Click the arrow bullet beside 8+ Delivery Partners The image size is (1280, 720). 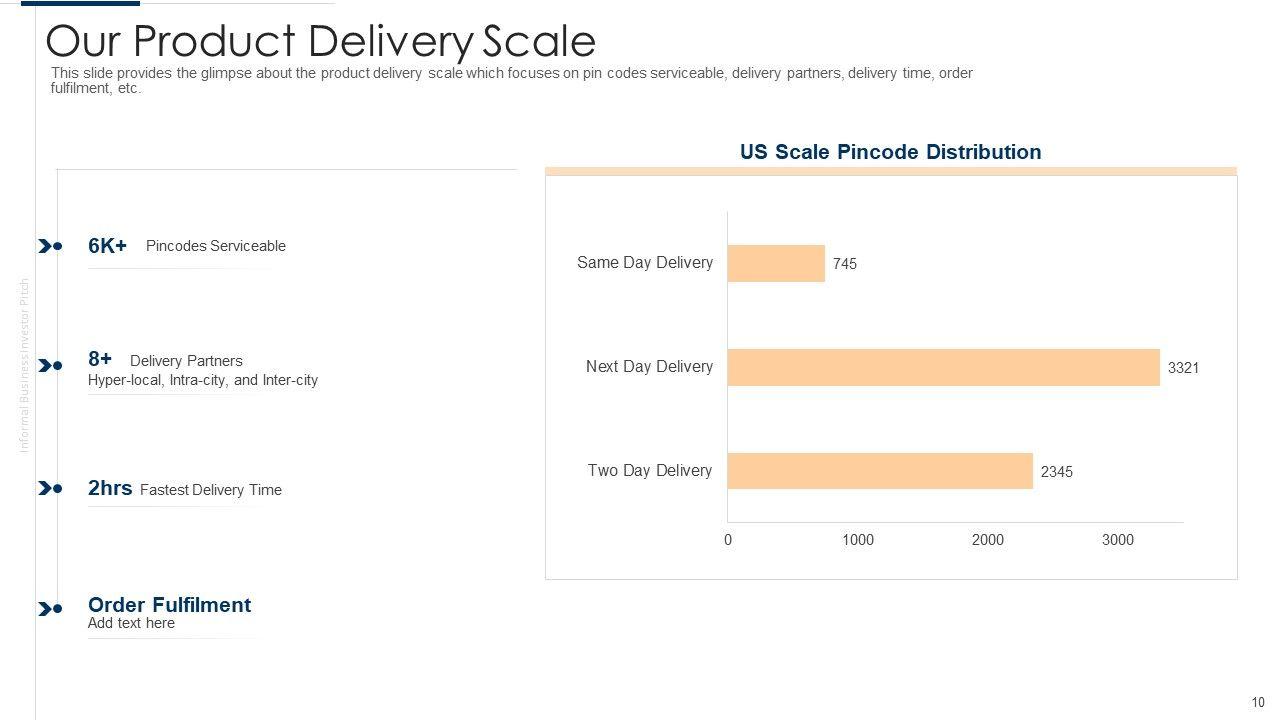tap(50, 366)
